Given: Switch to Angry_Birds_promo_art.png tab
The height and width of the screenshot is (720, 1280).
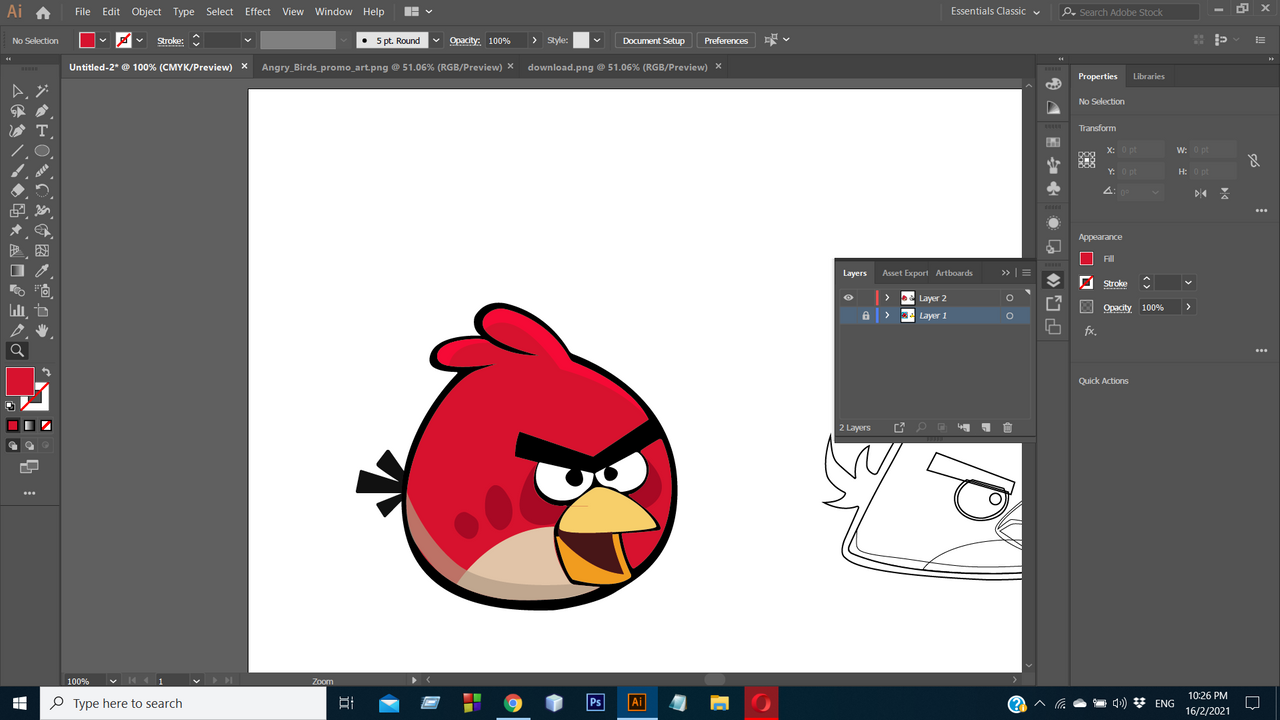Looking at the screenshot, I should pos(381,67).
